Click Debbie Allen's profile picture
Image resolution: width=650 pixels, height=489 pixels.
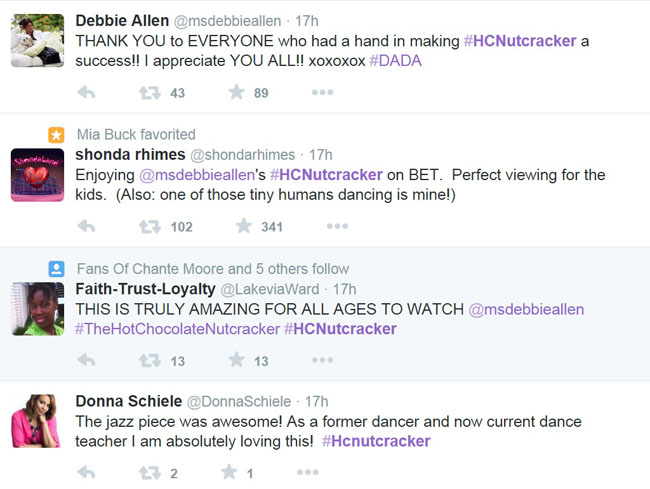tap(38, 42)
